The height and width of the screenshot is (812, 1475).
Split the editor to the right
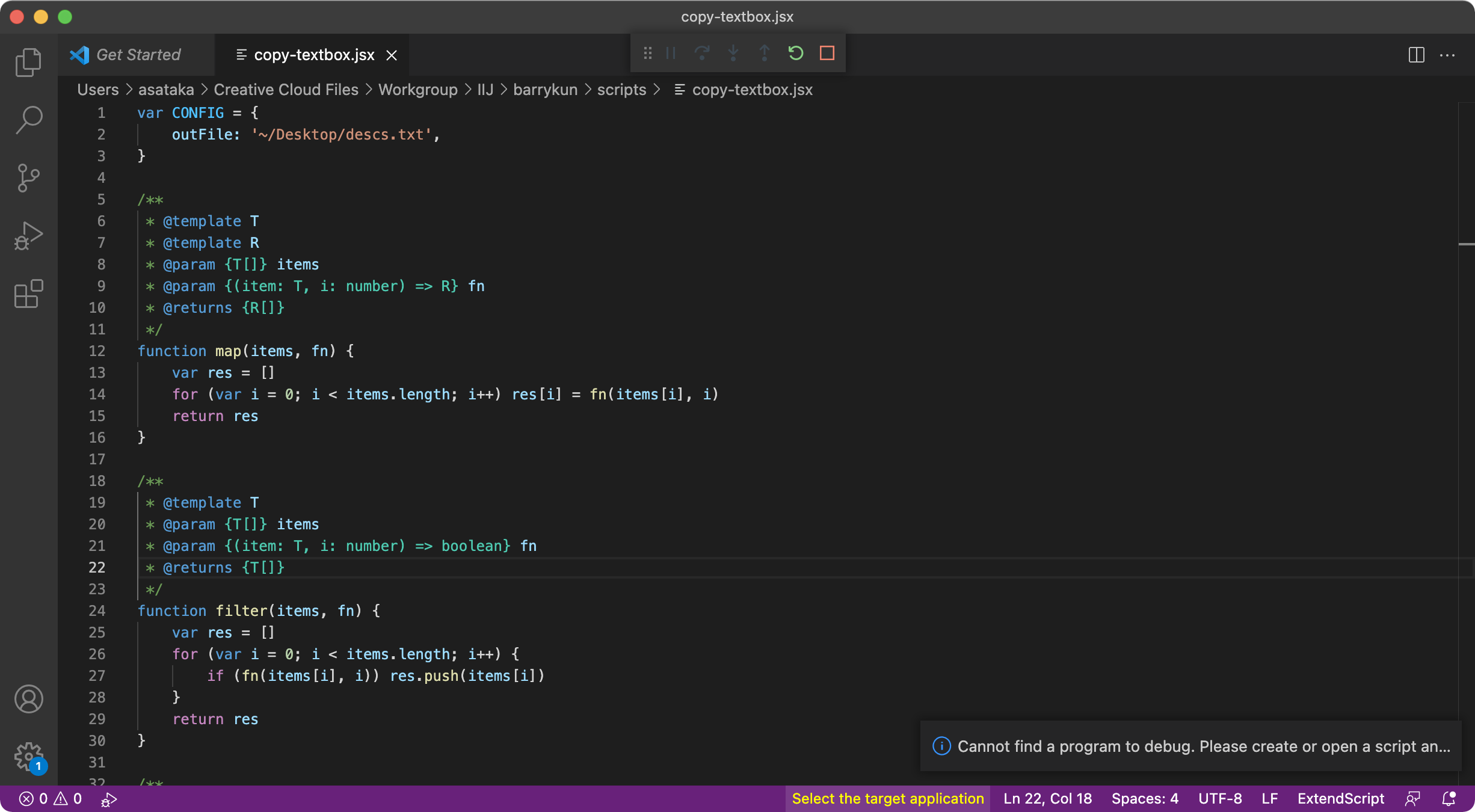(1416, 55)
